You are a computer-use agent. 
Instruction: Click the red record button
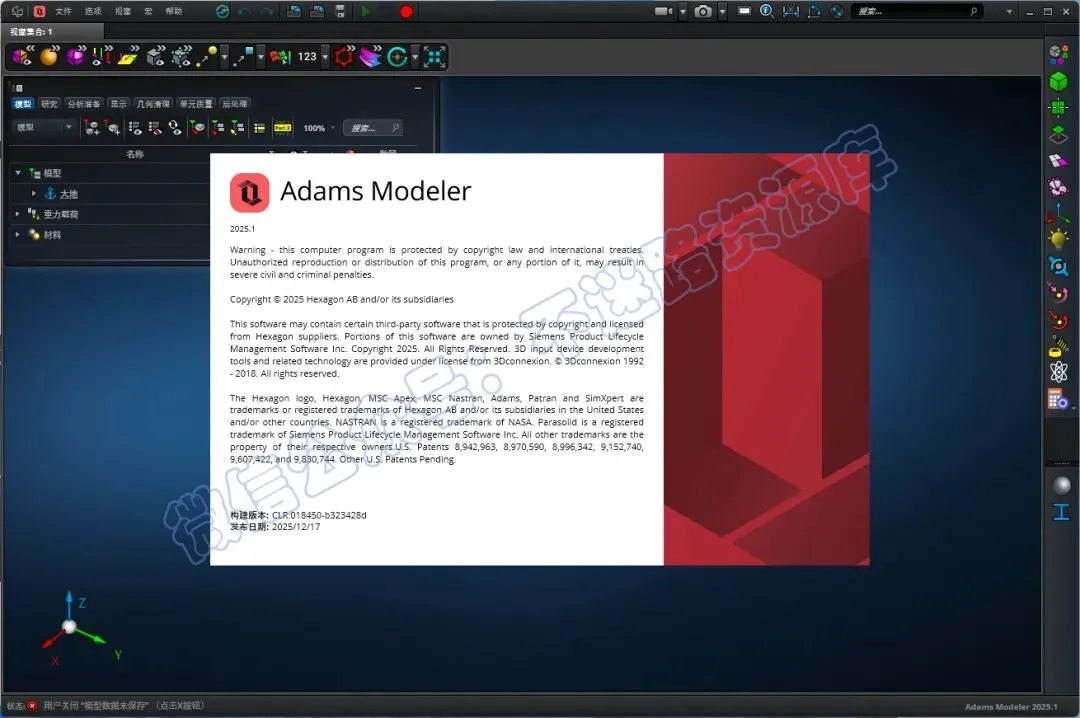[x=406, y=11]
